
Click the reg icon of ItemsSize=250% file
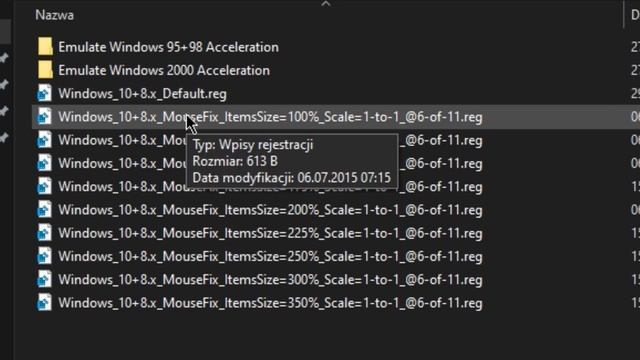44,256
